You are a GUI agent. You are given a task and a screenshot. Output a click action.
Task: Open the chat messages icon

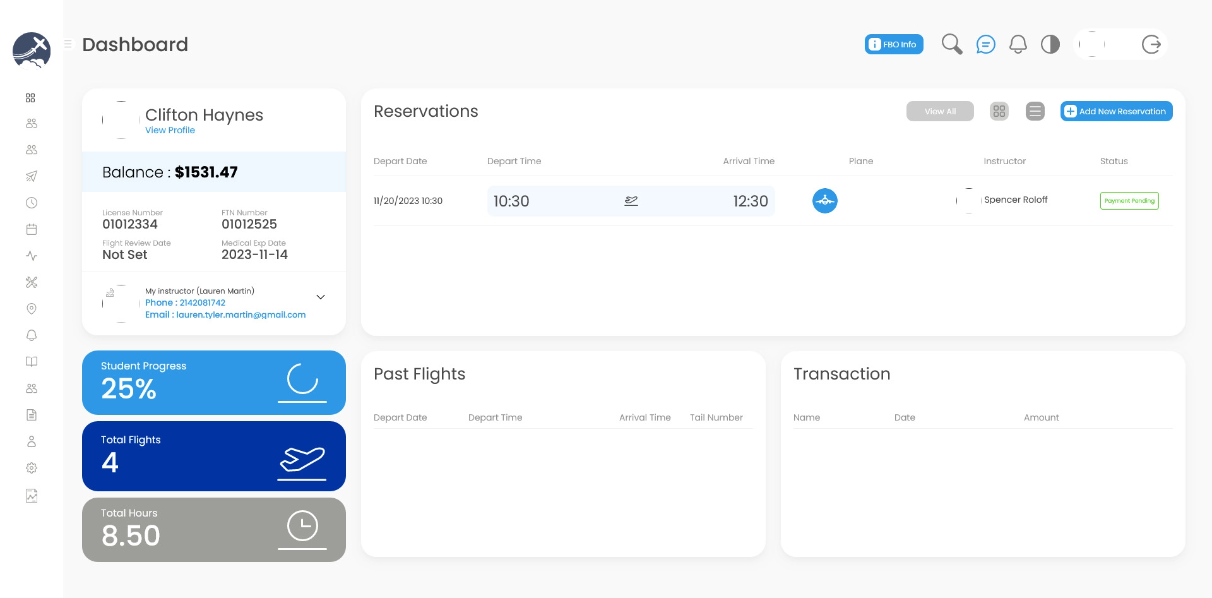click(986, 44)
